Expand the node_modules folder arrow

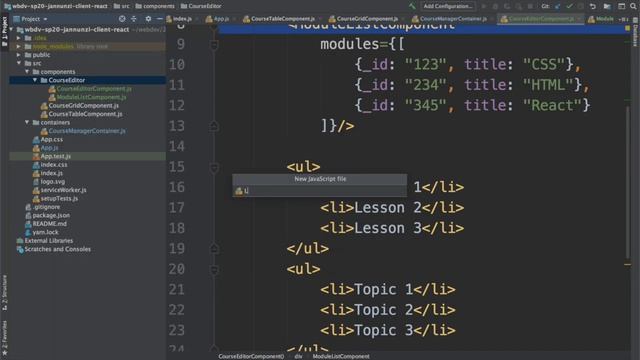[x=19, y=47]
